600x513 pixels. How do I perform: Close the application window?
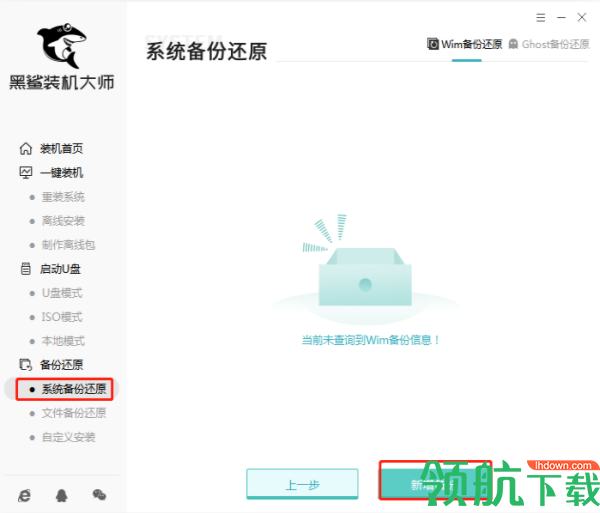coord(582,17)
